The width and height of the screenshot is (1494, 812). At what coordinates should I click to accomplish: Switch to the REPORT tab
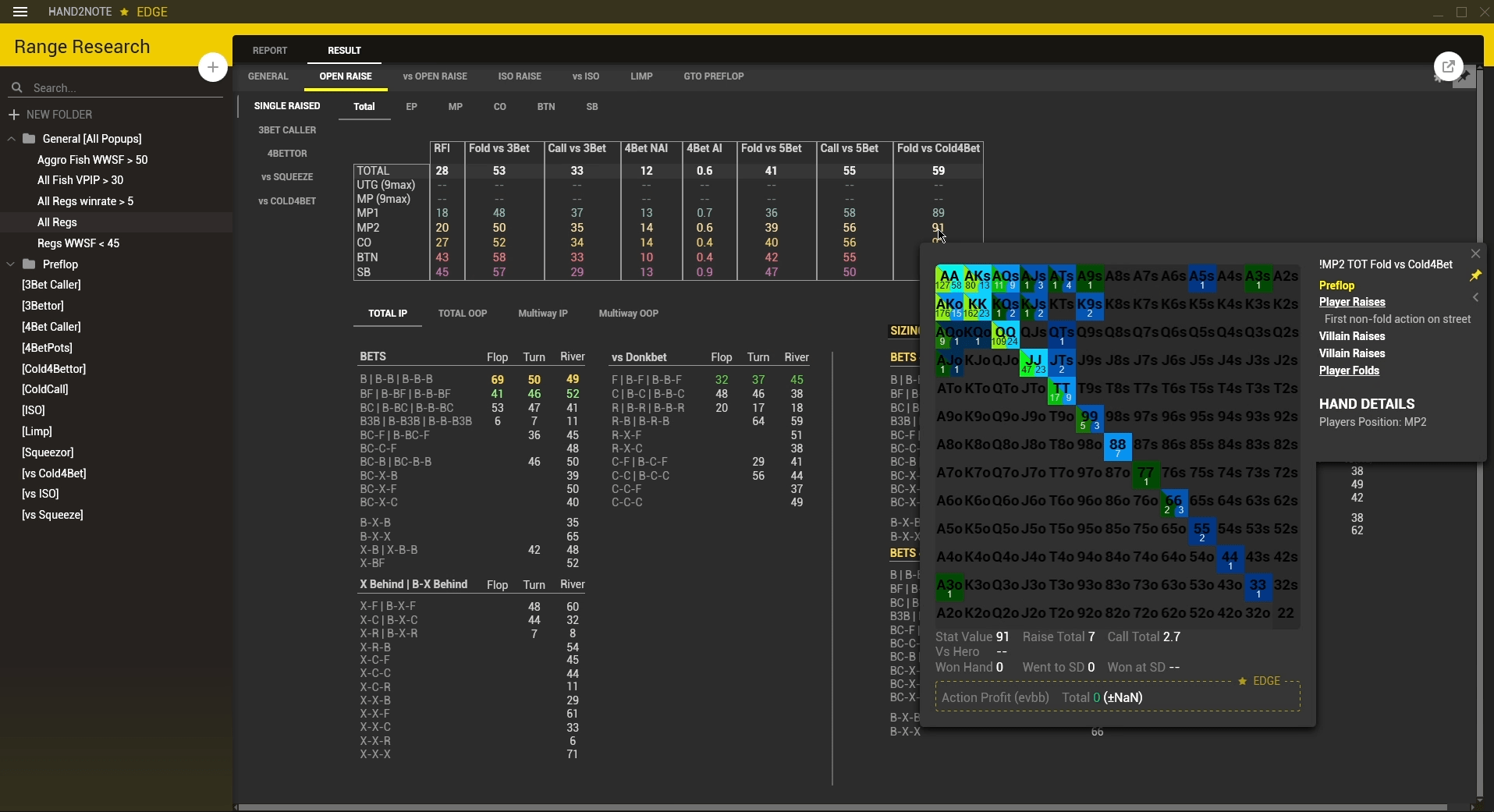pos(270,51)
